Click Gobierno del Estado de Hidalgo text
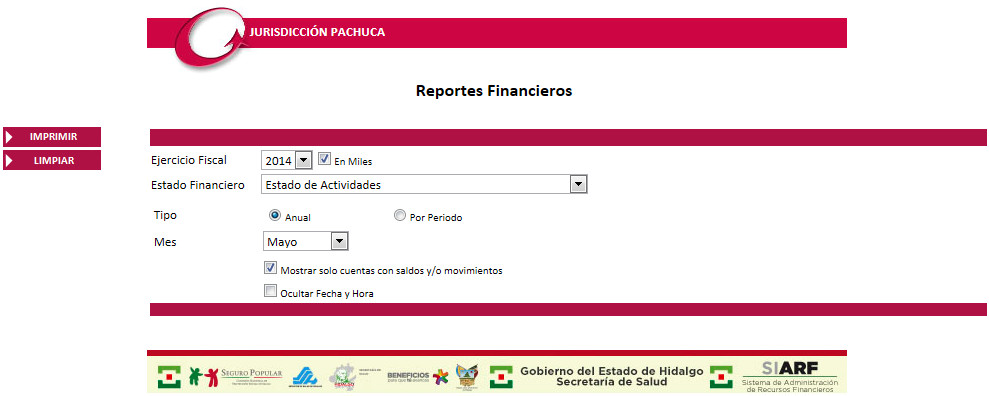This screenshot has width=989, height=396. click(x=611, y=371)
